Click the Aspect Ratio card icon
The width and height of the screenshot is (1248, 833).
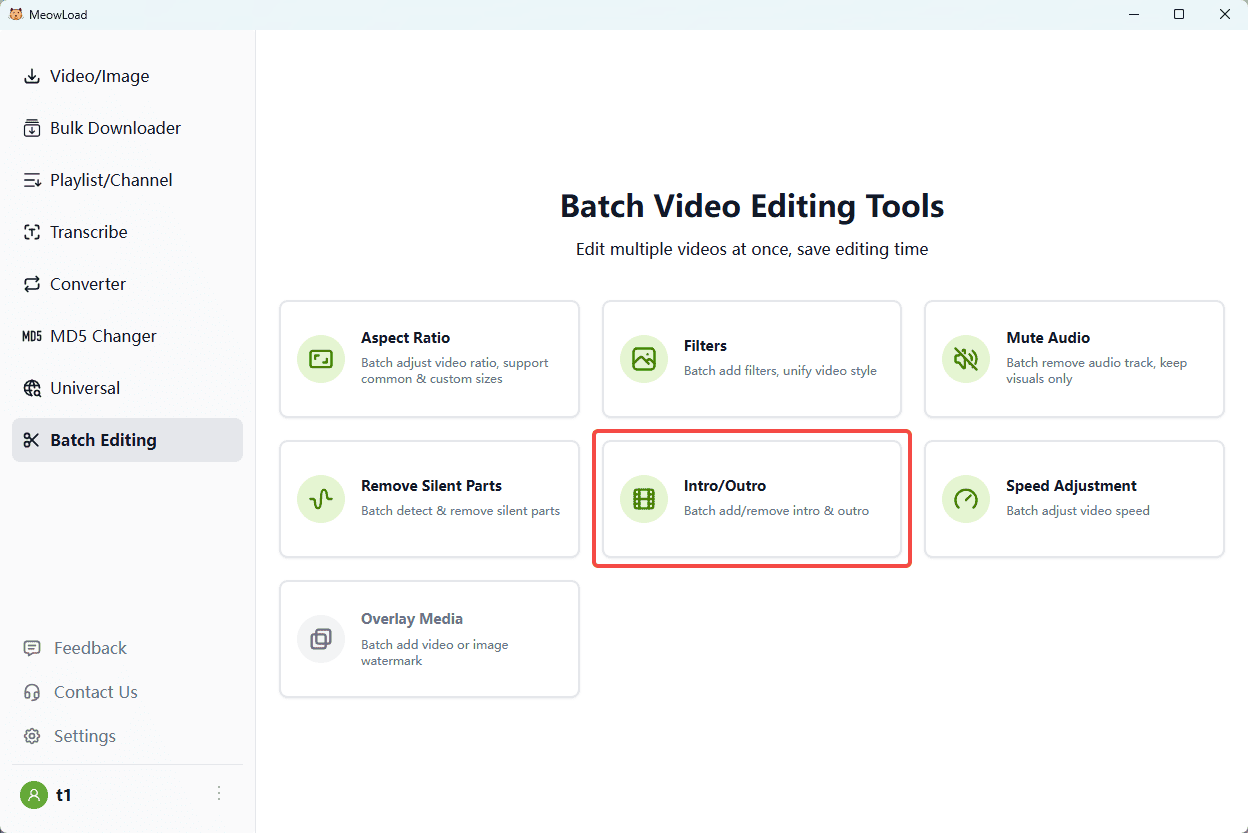click(321, 359)
